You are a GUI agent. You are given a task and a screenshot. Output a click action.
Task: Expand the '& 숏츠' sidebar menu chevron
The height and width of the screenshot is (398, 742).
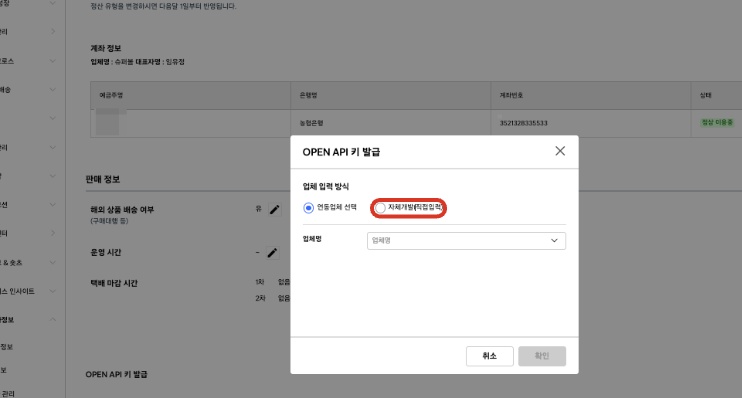[x=53, y=262]
